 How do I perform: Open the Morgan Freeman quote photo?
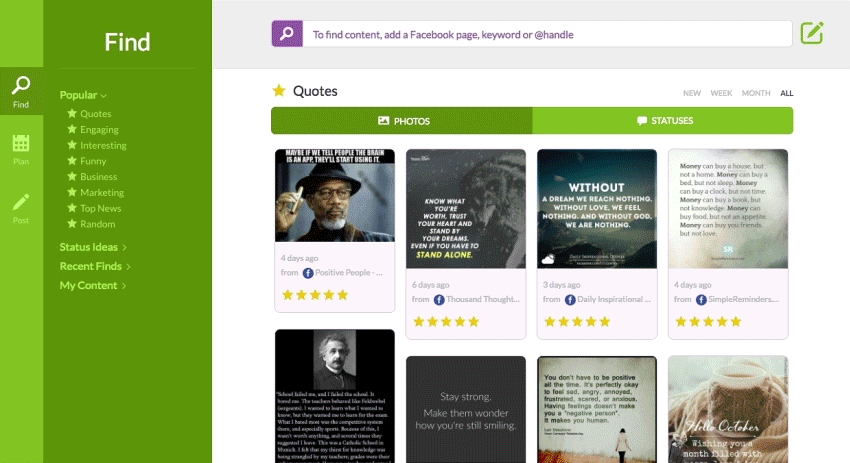(x=334, y=196)
